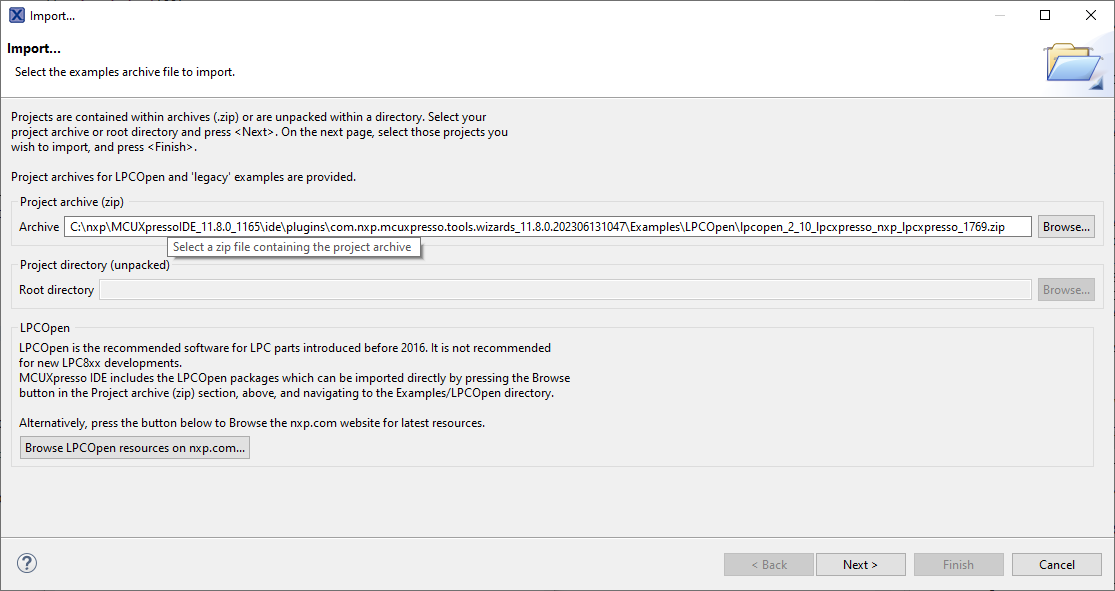1115x591 pixels.
Task: Click Next to proceed with the import
Action: tap(860, 563)
